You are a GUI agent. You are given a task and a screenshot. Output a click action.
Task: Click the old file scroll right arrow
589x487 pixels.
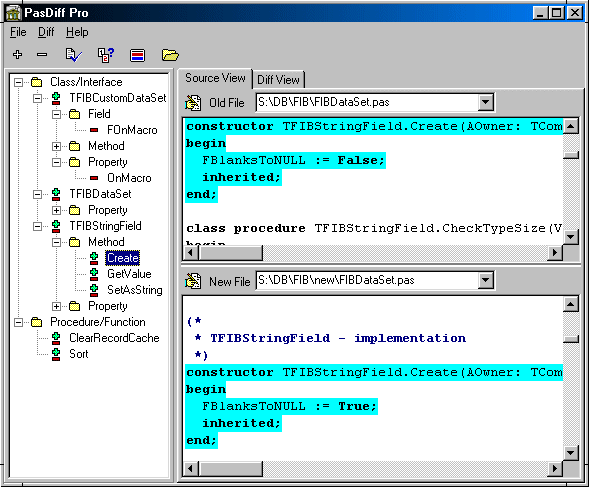point(555,253)
